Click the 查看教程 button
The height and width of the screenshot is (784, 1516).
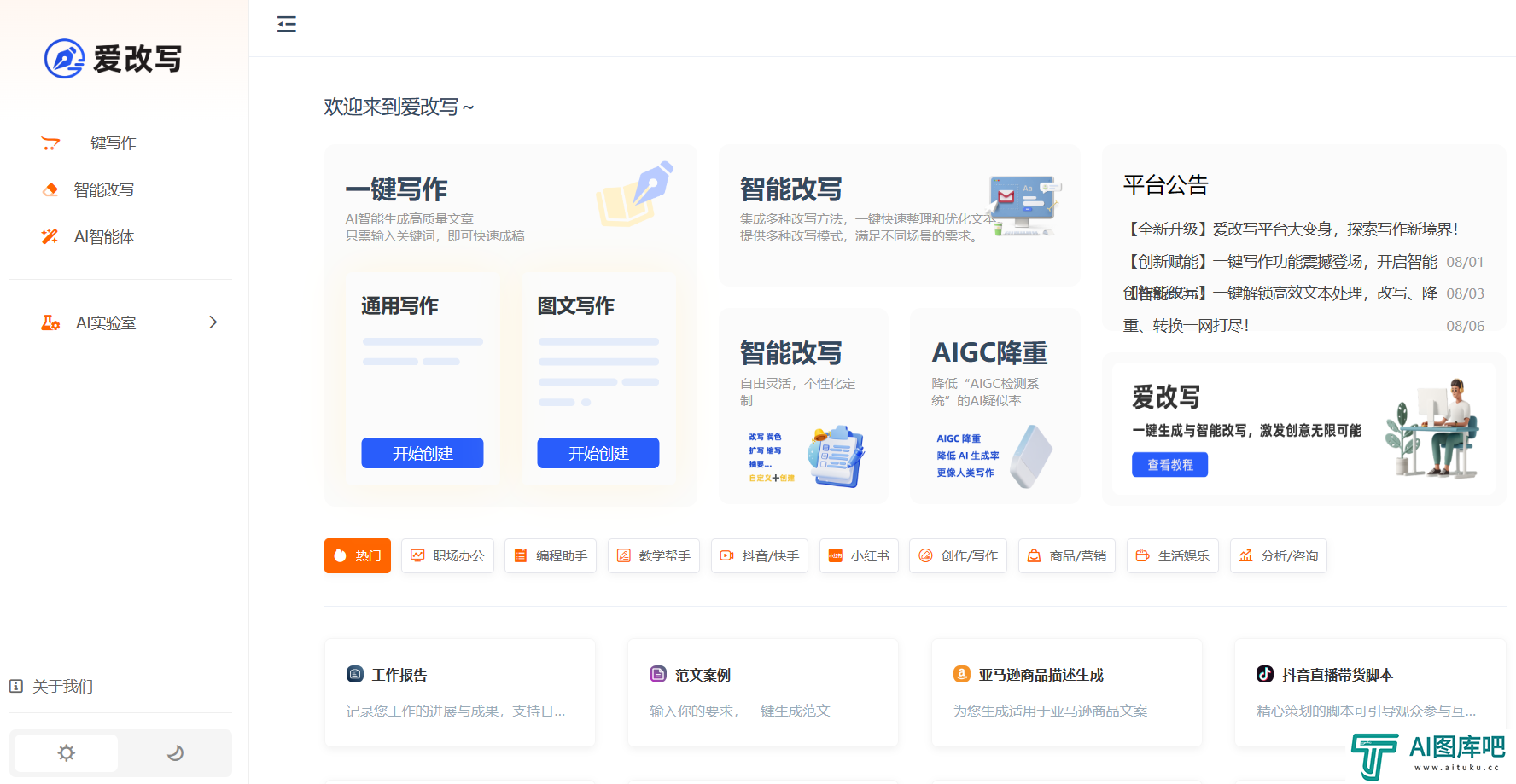1170,465
